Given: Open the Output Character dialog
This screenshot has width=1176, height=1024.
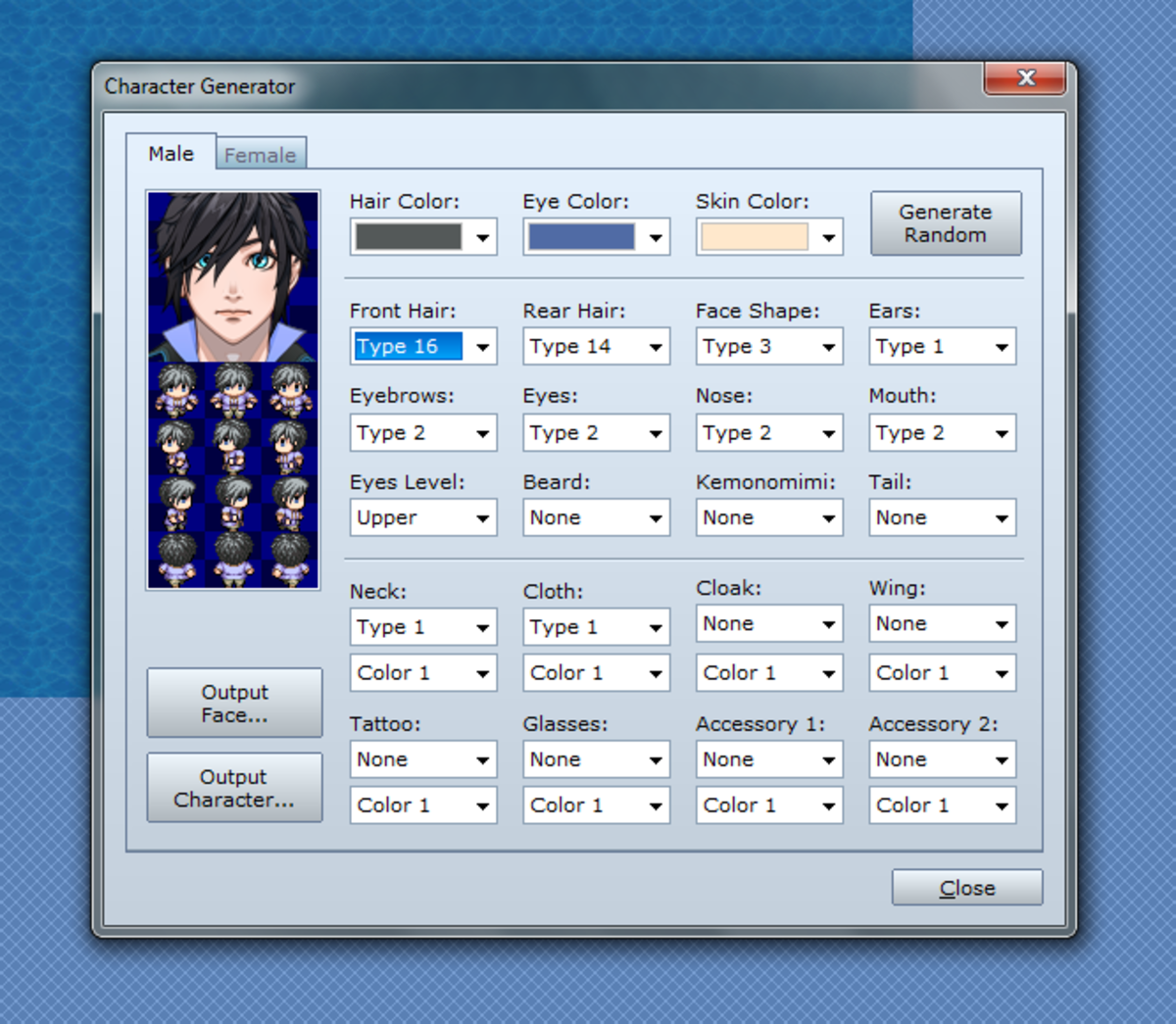Looking at the screenshot, I should 234,787.
